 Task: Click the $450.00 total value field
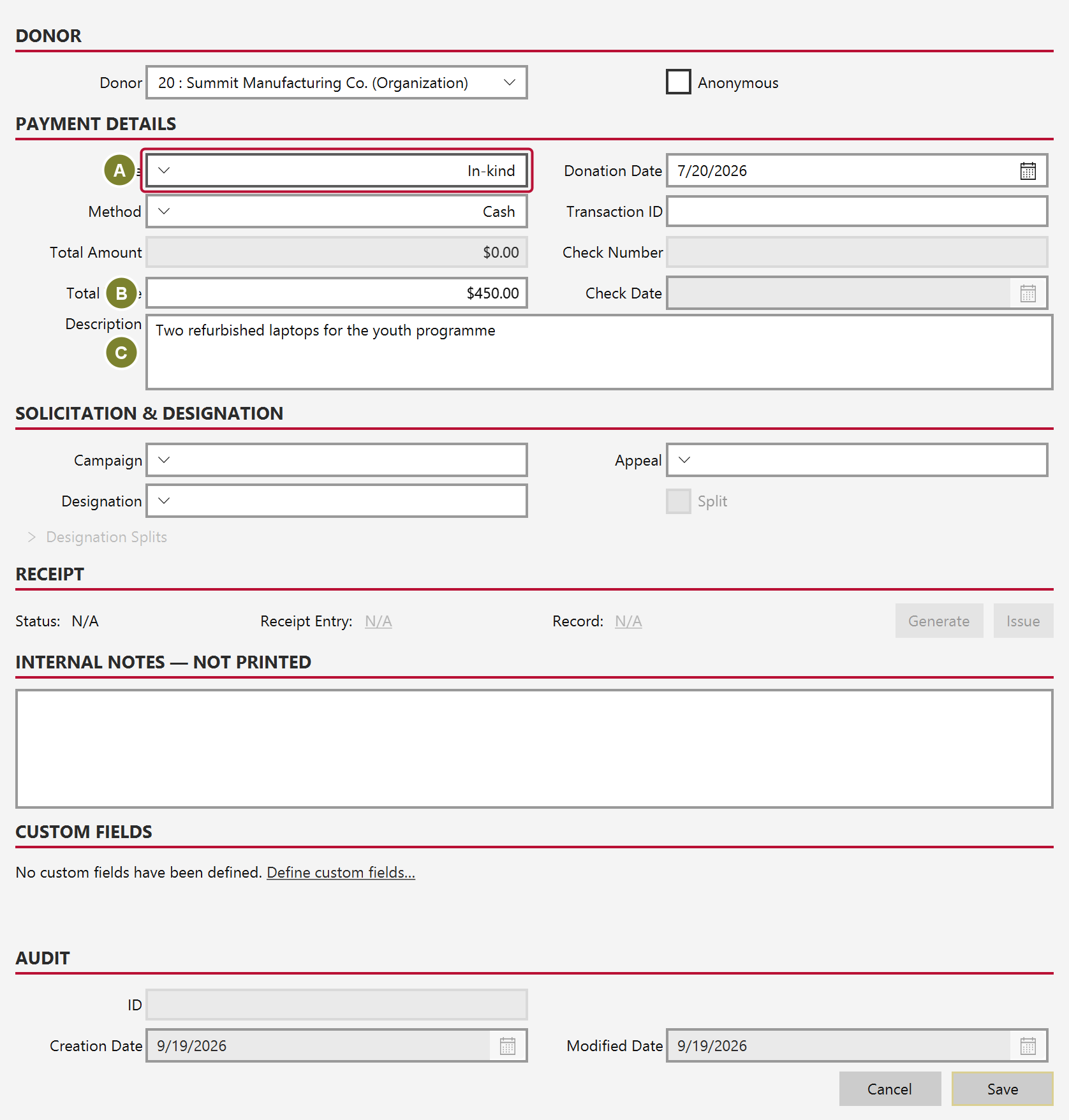coord(337,293)
